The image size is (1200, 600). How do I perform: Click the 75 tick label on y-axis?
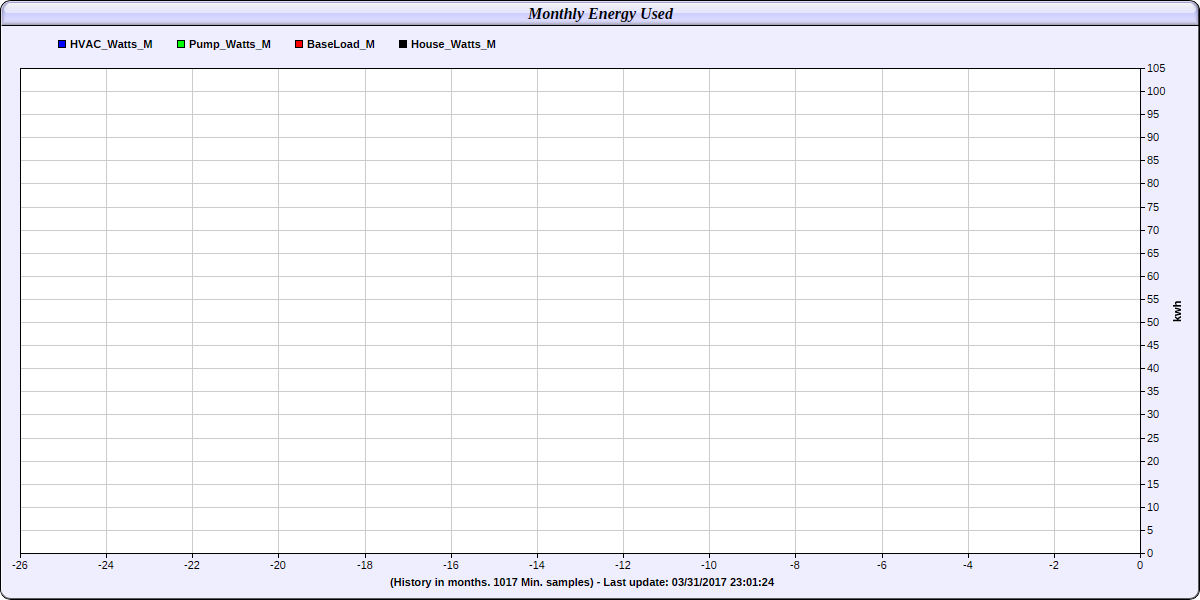pos(1153,207)
